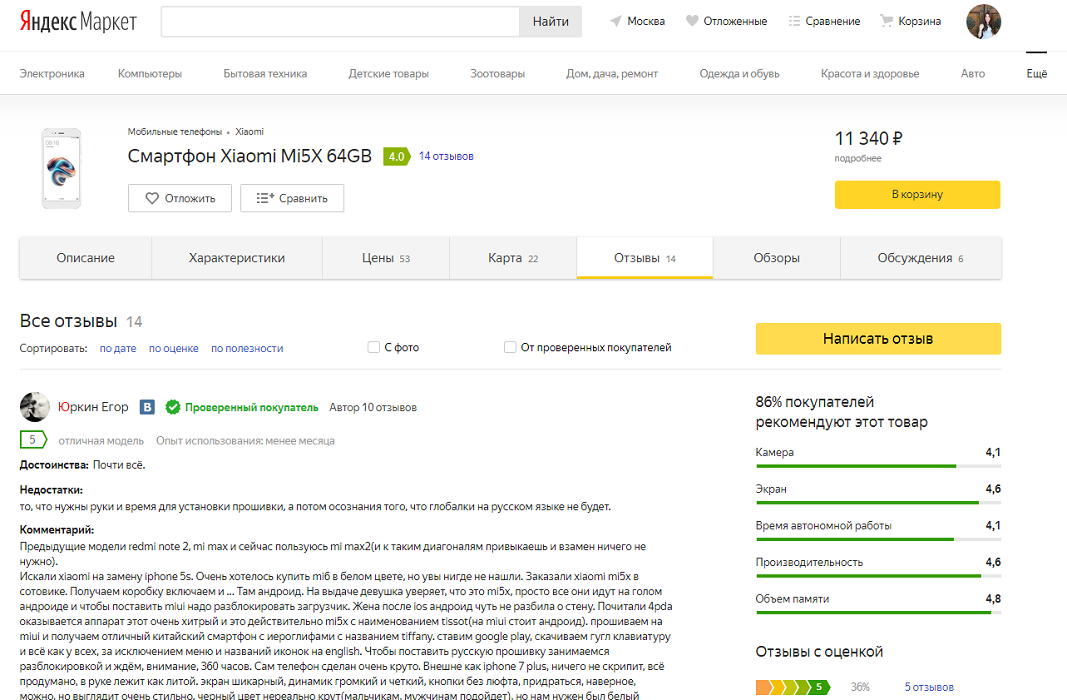
Task: Open the Авто category
Action: pyautogui.click(x=972, y=73)
